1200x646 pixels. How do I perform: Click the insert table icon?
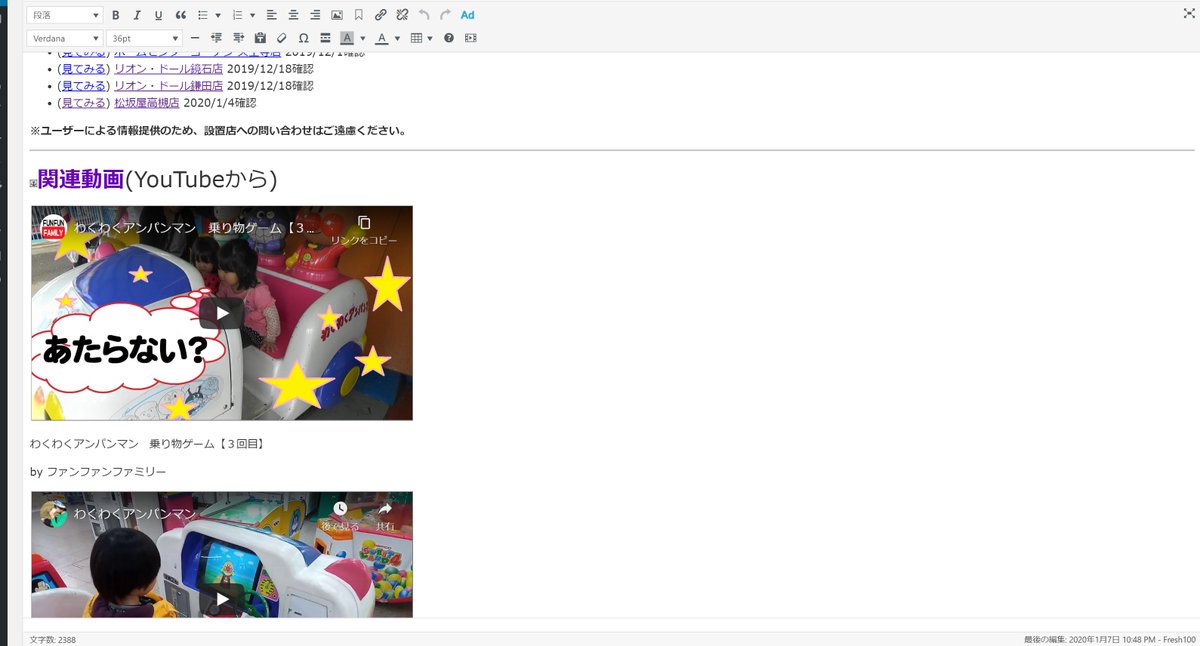(x=417, y=38)
